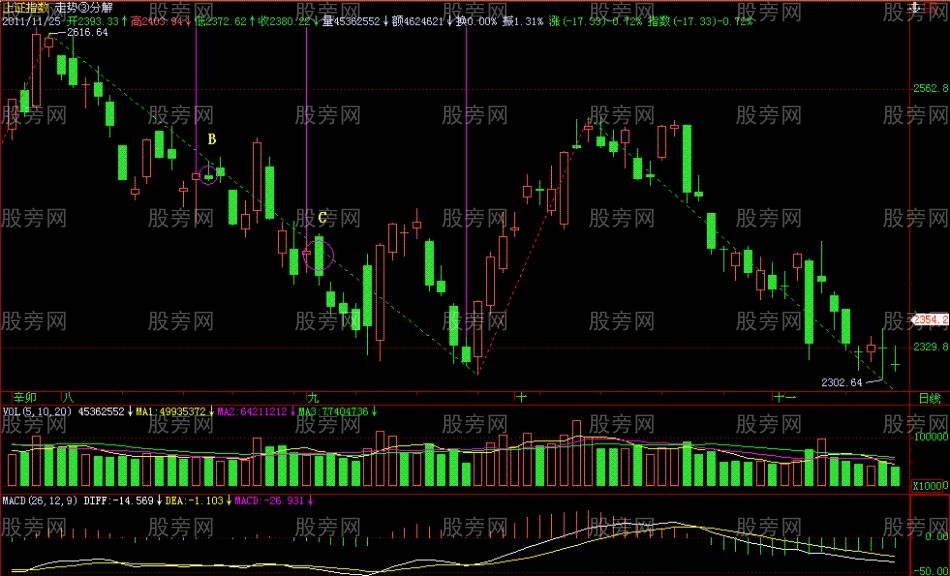Click the header volume value 量45362552

pos(351,21)
